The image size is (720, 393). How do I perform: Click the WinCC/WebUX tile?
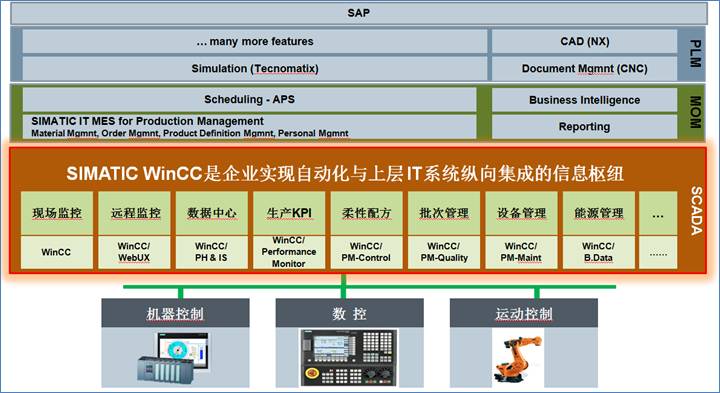tap(134, 252)
